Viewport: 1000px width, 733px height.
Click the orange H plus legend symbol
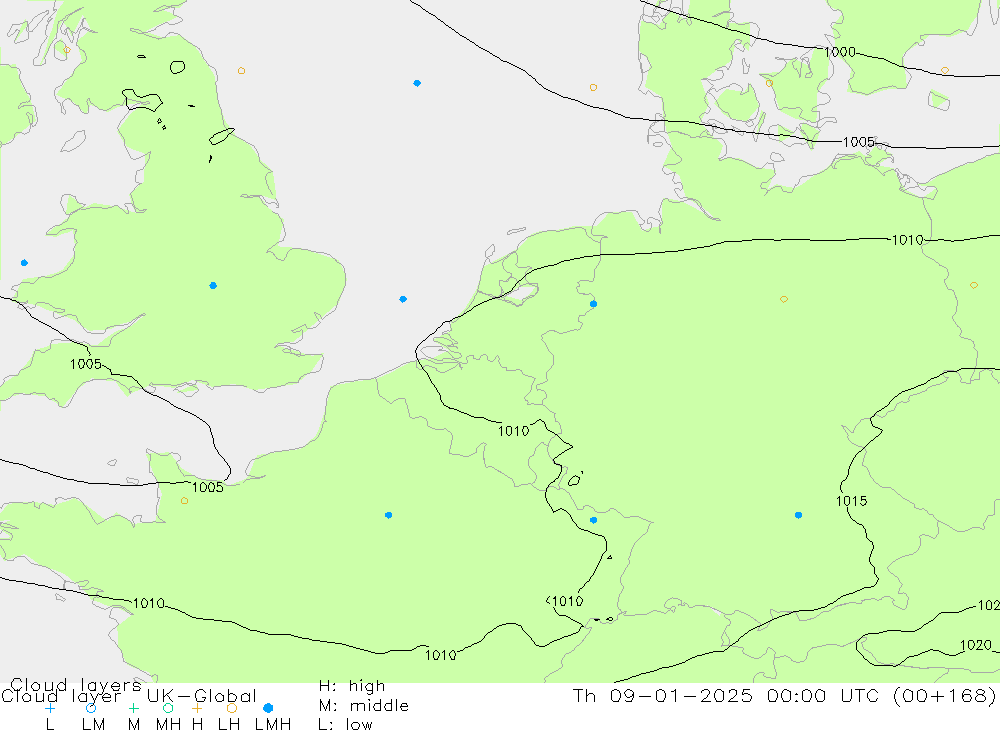click(197, 708)
